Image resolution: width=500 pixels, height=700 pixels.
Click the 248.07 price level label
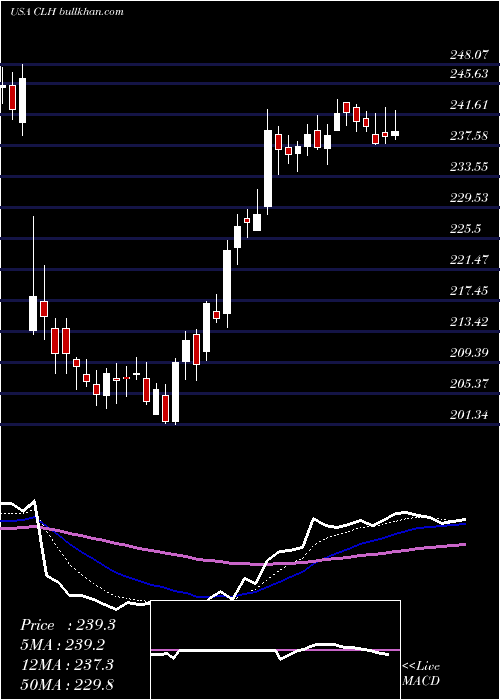469,55
